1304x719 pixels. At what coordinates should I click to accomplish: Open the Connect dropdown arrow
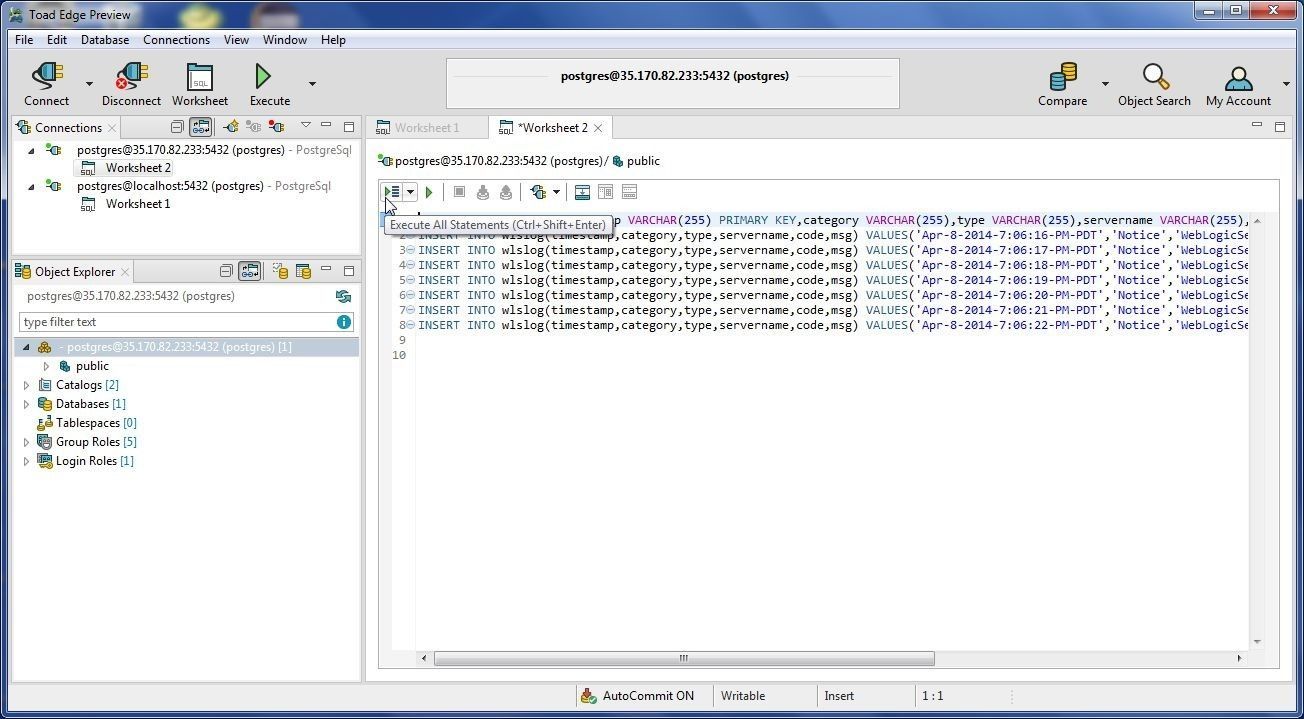(89, 84)
